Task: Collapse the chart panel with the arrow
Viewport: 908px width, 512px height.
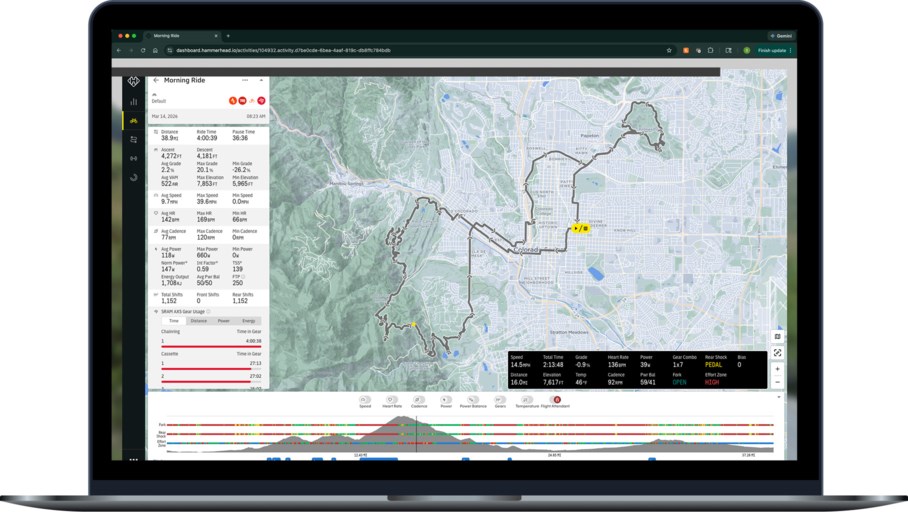Action: pyautogui.click(x=778, y=397)
